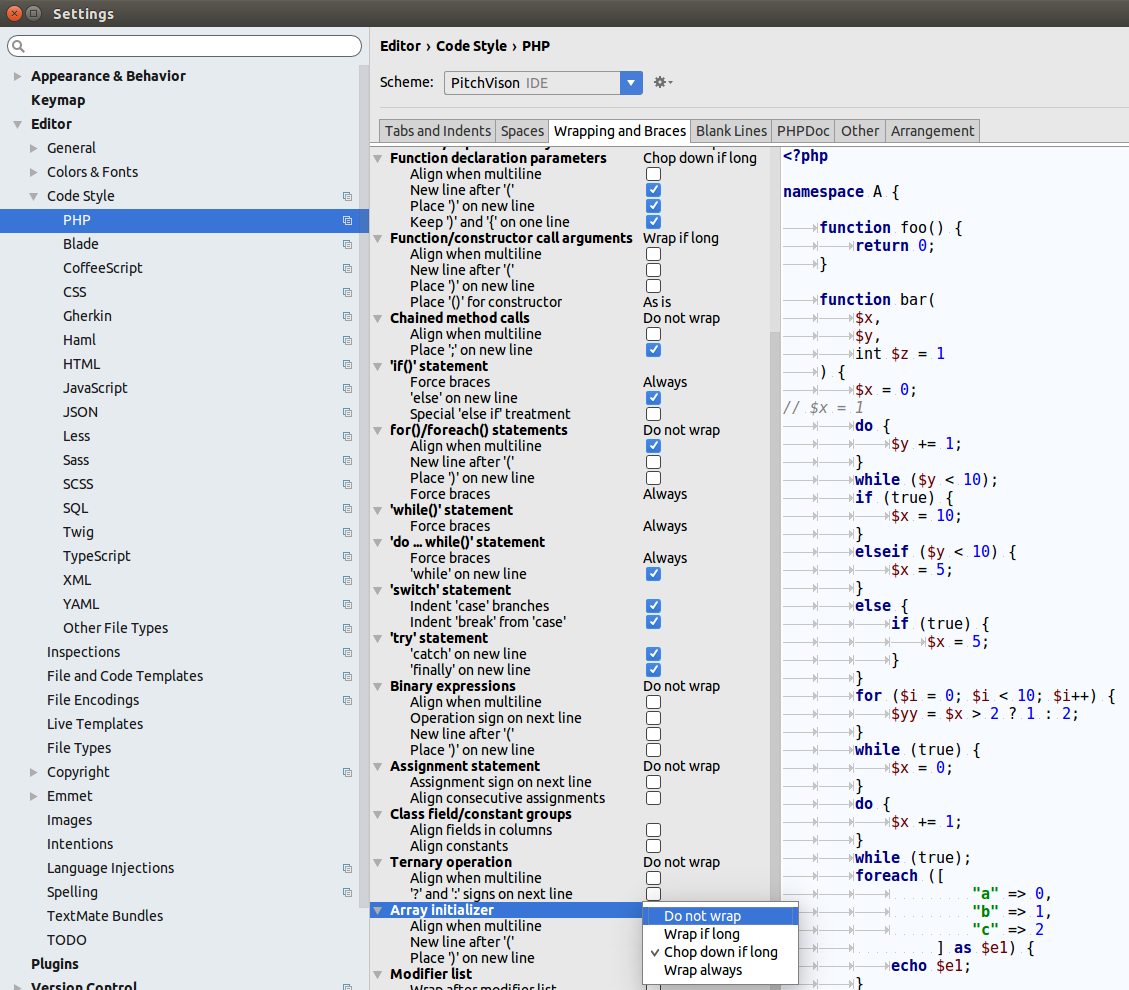
Task: Click in the settings search field
Action: click(190, 47)
